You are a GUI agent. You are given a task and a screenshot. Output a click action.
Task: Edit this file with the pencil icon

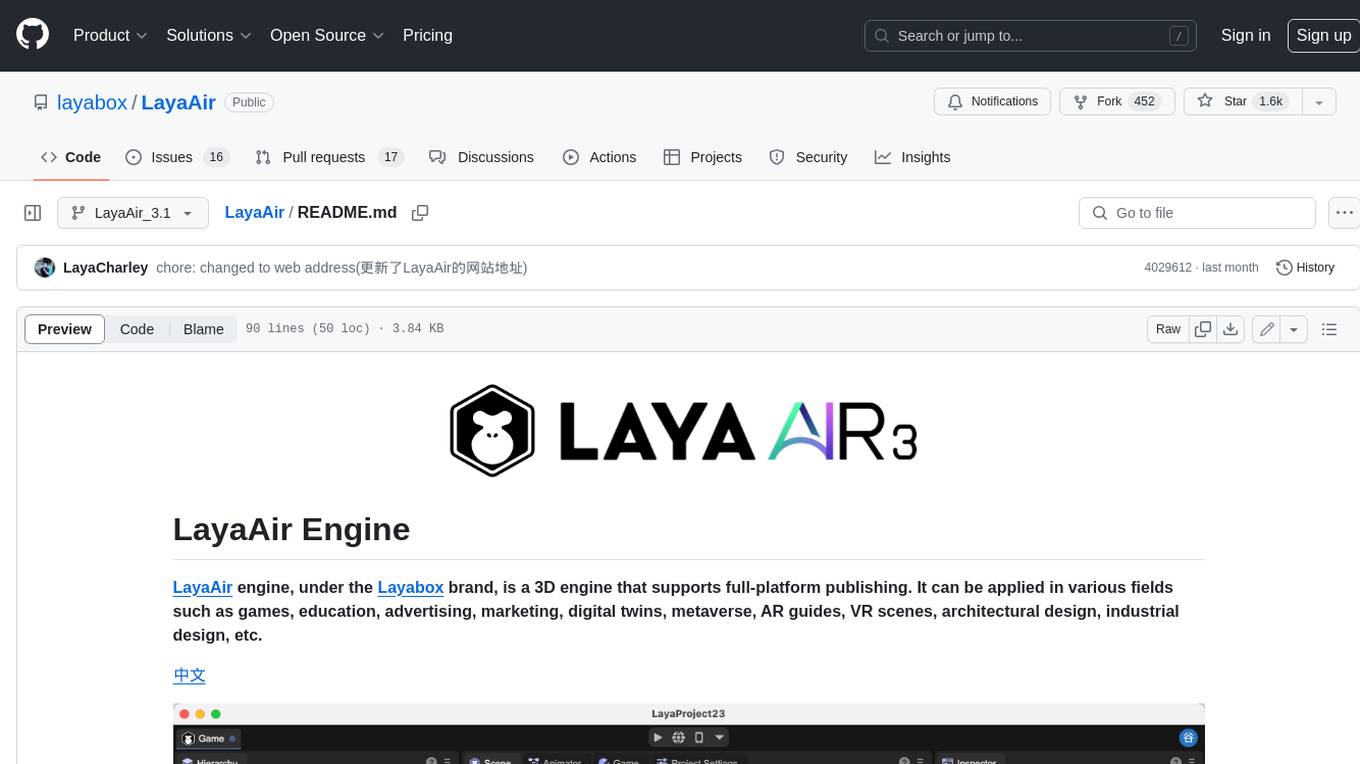[1266, 329]
